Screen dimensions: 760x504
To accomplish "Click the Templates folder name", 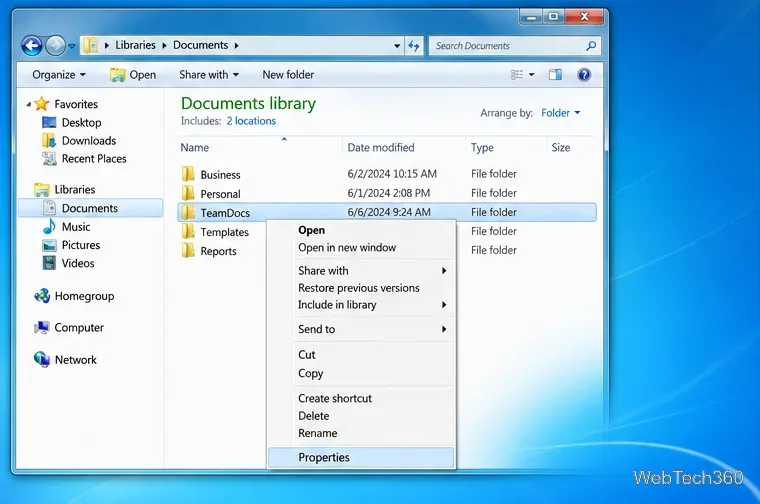I will (x=224, y=232).
